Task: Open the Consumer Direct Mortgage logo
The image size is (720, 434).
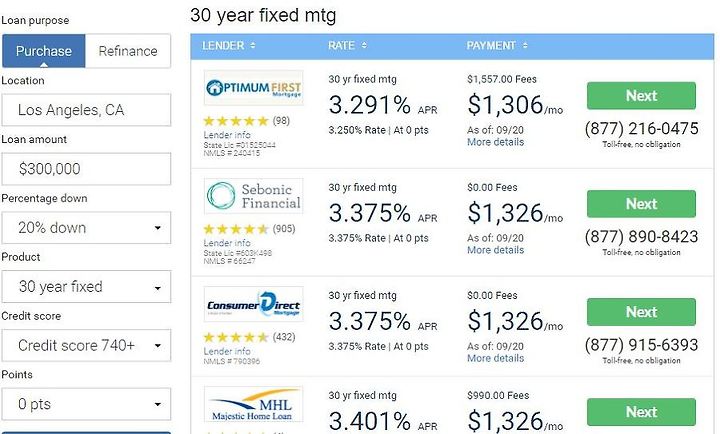Action: 253,304
